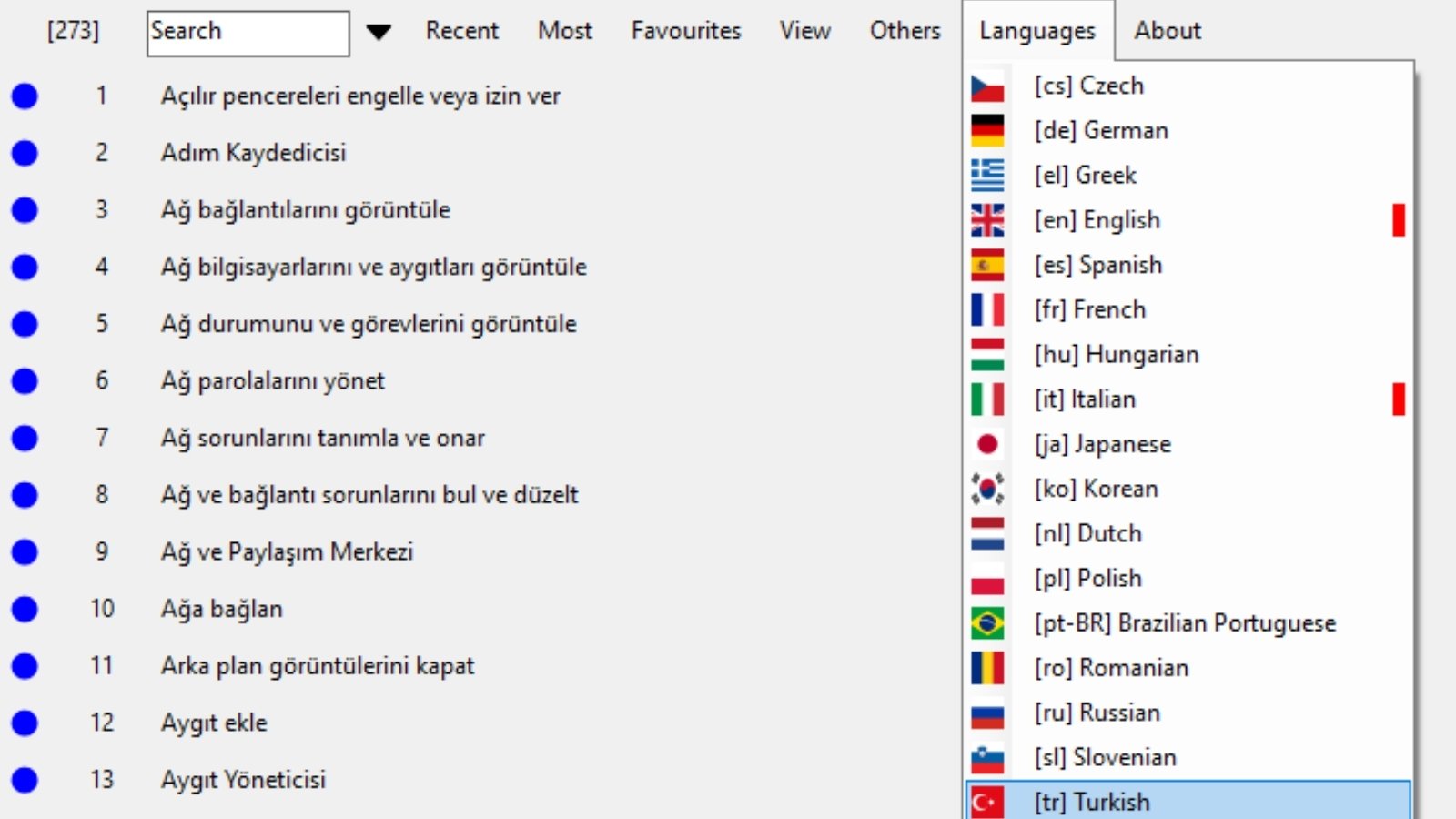Image resolution: width=1456 pixels, height=819 pixels.
Task: Open 'Açılır pencereleri engelle veya izin ver'
Action: coord(360,96)
